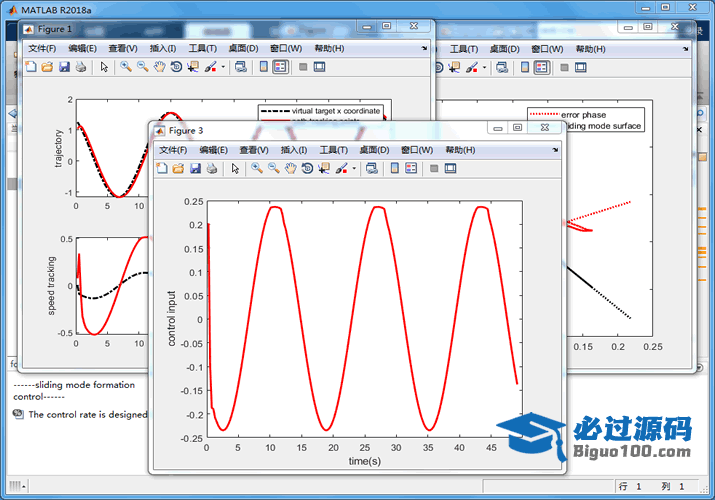Image resolution: width=715 pixels, height=500 pixels.
Task: Open file icon in Figure 1 toolbar
Action: (x=47, y=67)
